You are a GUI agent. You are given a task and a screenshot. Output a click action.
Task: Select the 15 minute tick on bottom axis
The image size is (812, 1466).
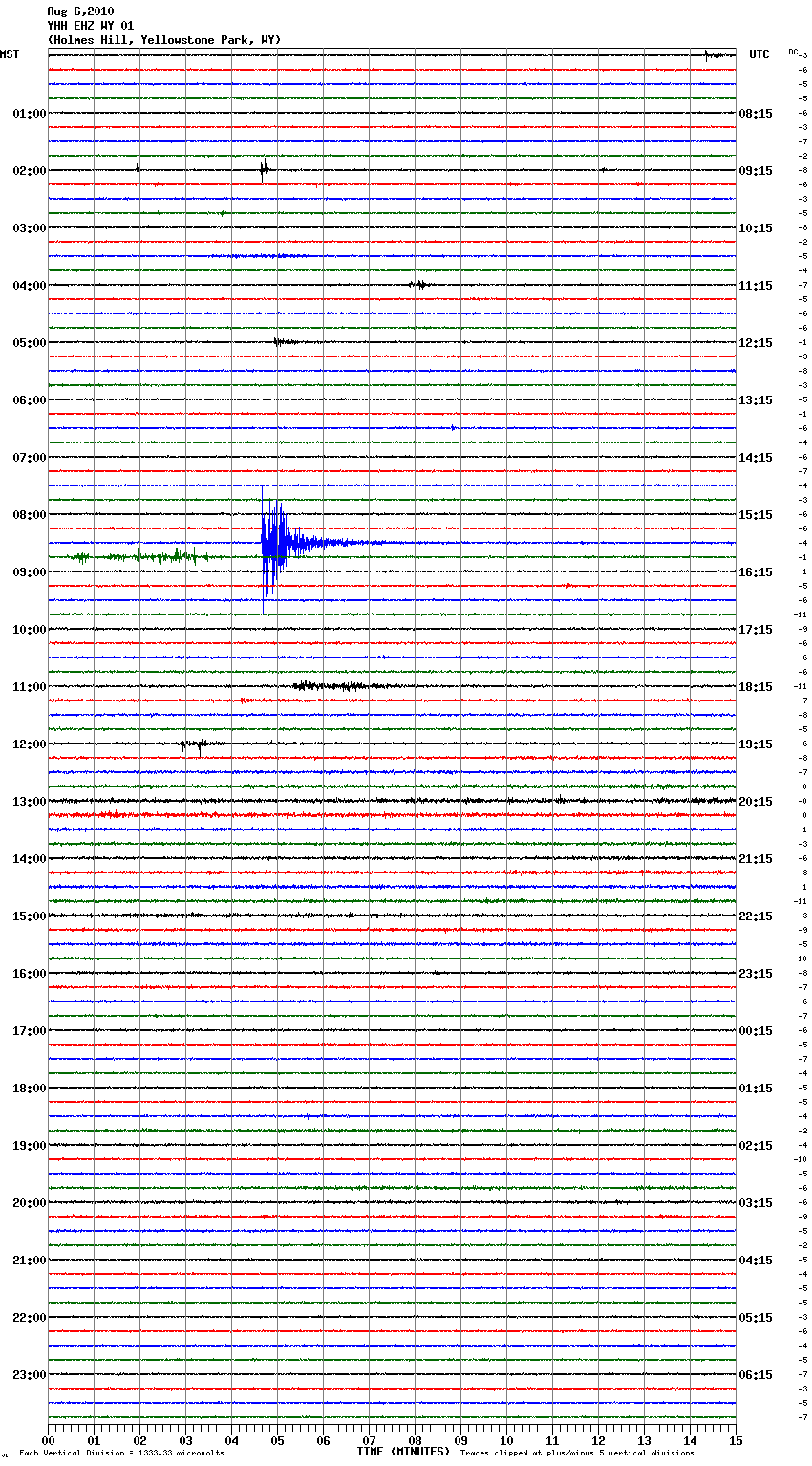(736, 1440)
